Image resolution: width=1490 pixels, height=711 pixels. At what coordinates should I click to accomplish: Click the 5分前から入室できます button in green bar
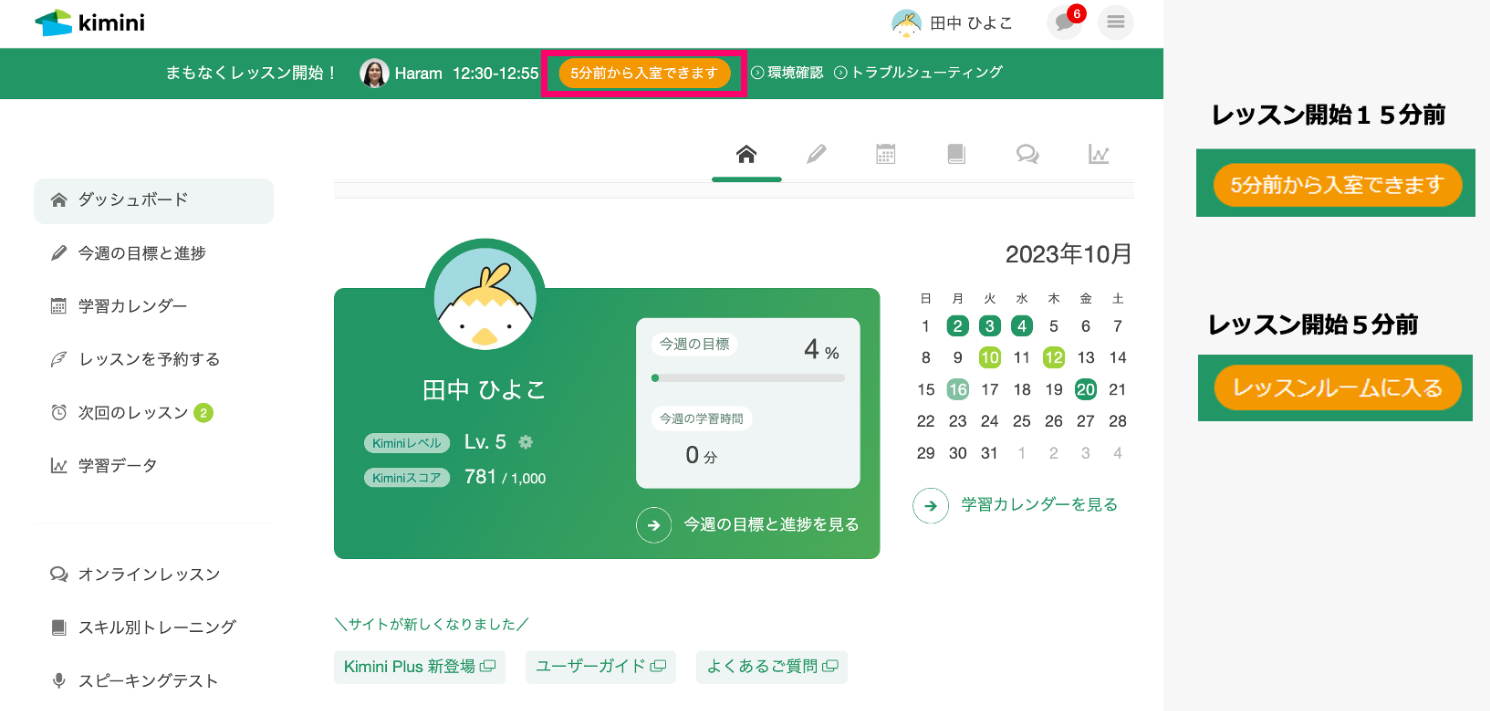point(644,73)
